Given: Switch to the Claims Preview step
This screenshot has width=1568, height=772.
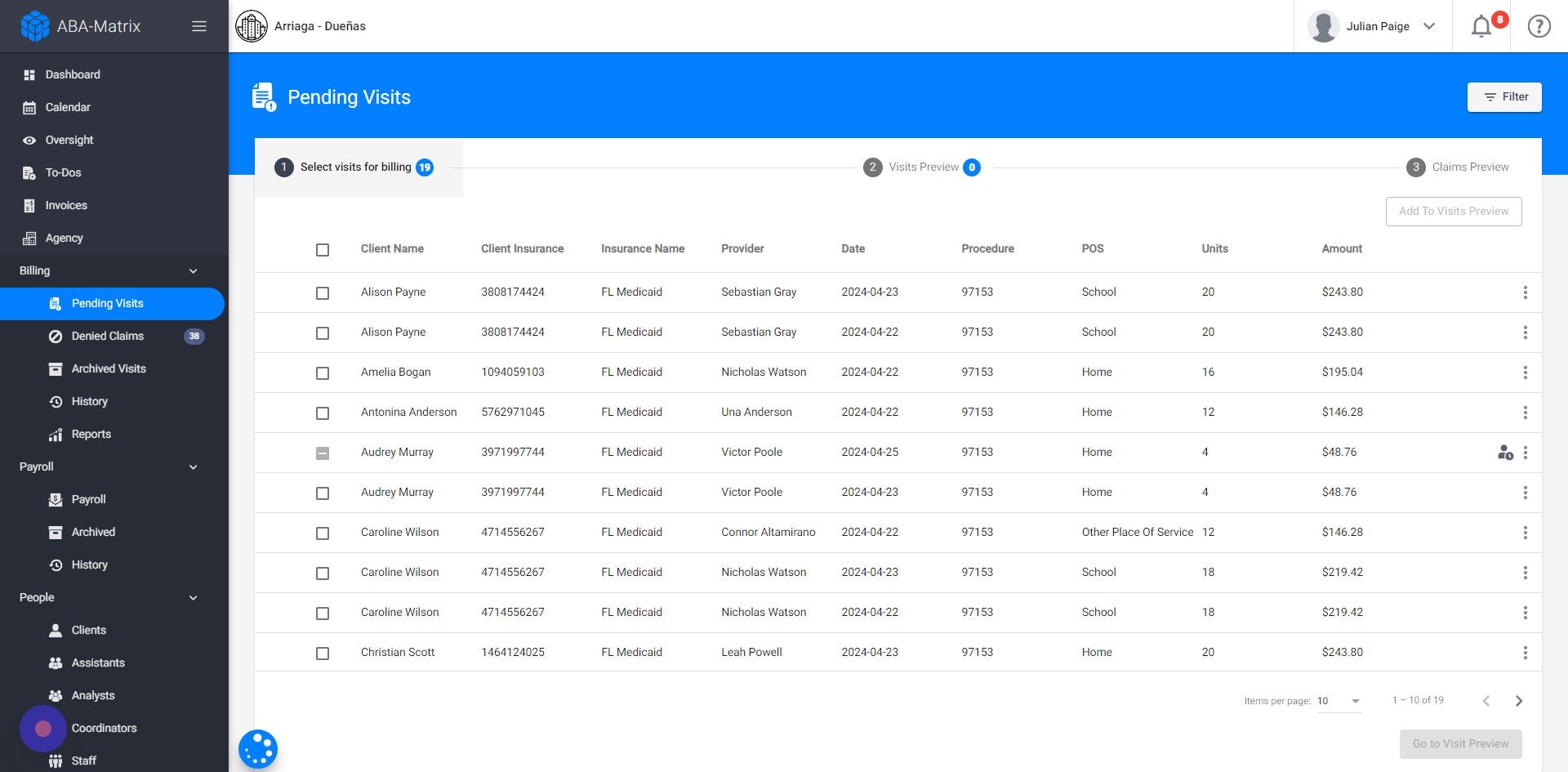Looking at the screenshot, I should click(1458, 167).
